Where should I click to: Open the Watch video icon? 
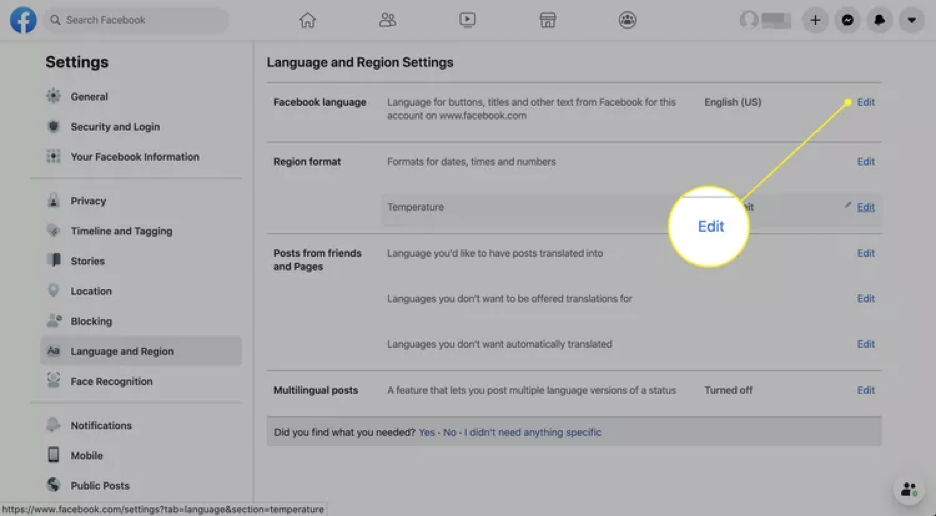pyautogui.click(x=467, y=20)
